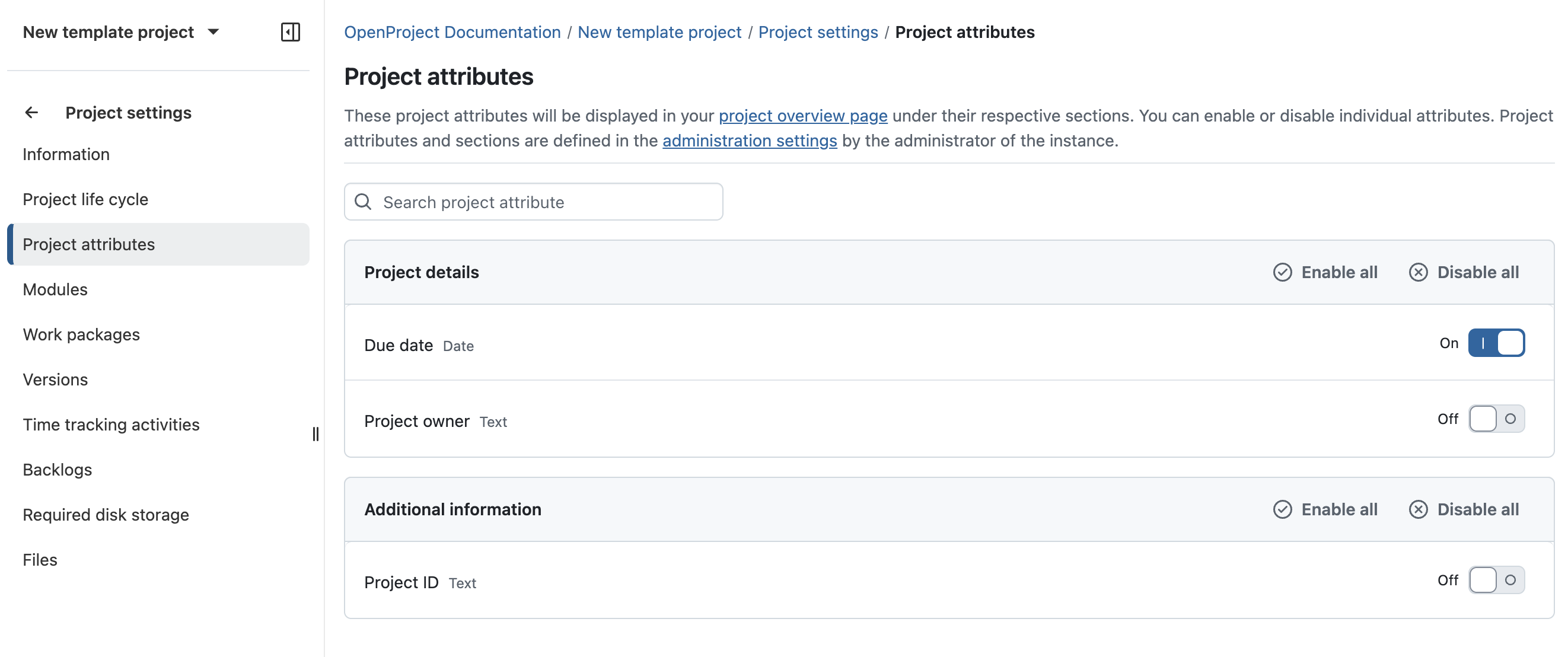Click the checkmark icon beside Enable all for Additional information

click(1283, 509)
